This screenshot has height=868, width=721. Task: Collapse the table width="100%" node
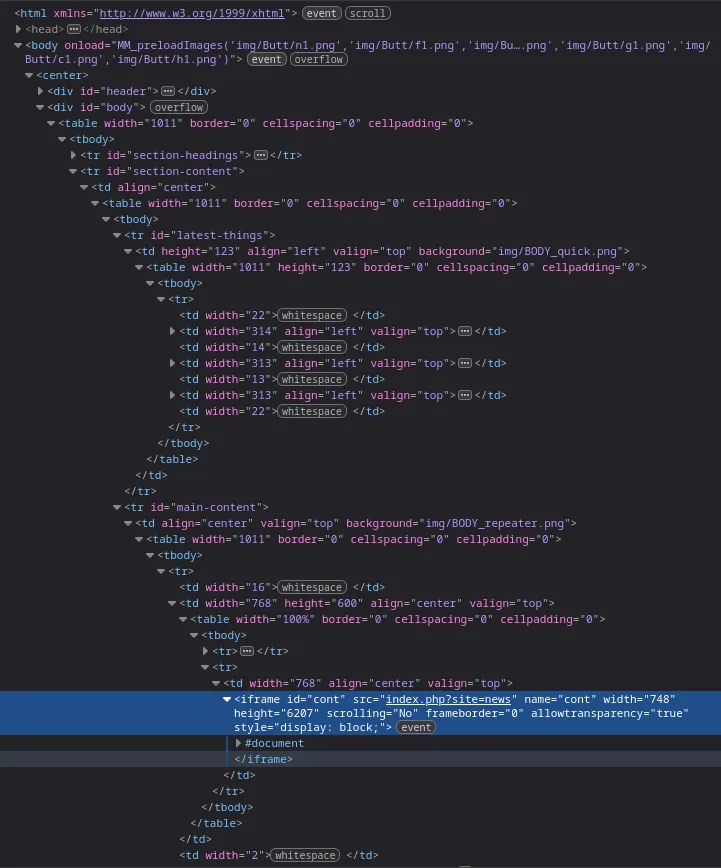pos(183,619)
